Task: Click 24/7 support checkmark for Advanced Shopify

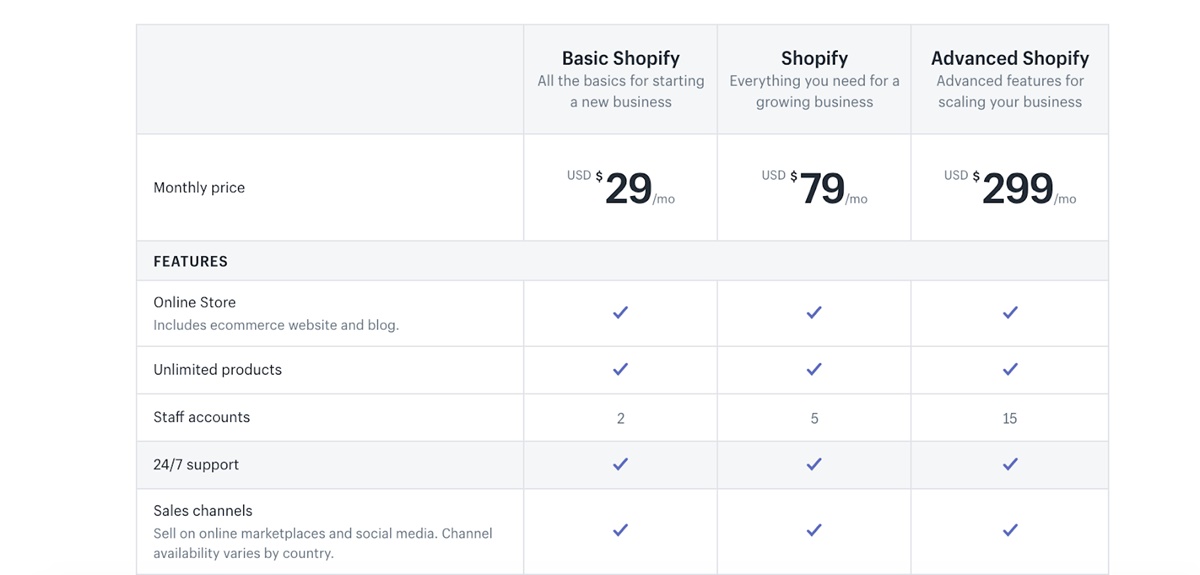Action: tap(1010, 465)
